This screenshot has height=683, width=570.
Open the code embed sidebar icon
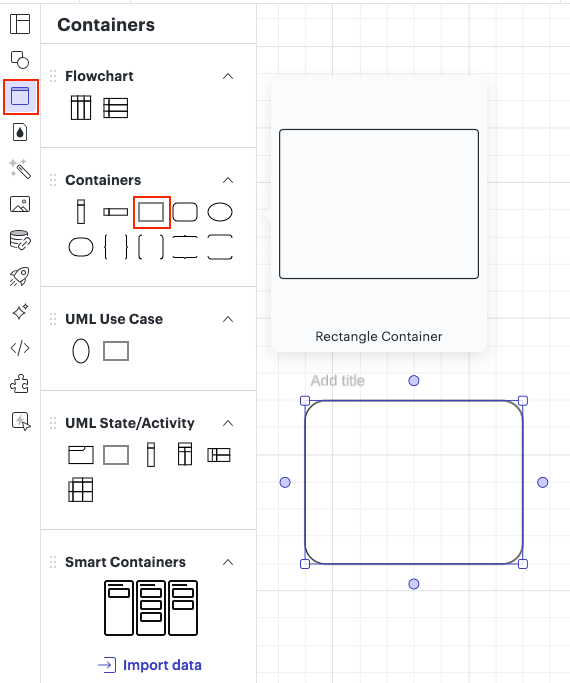tap(20, 348)
